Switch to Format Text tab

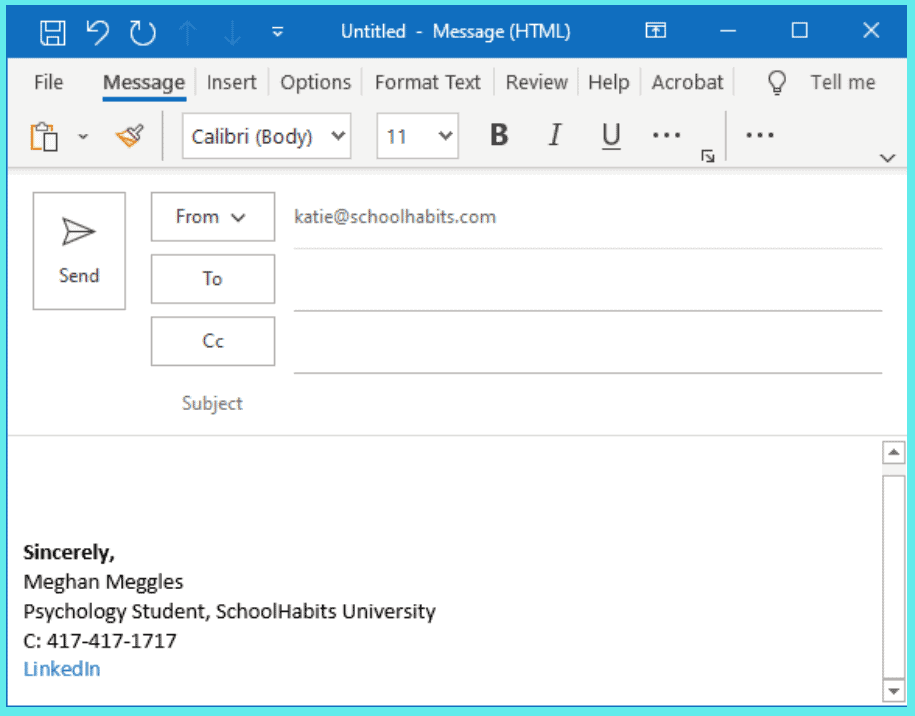pyautogui.click(x=428, y=82)
